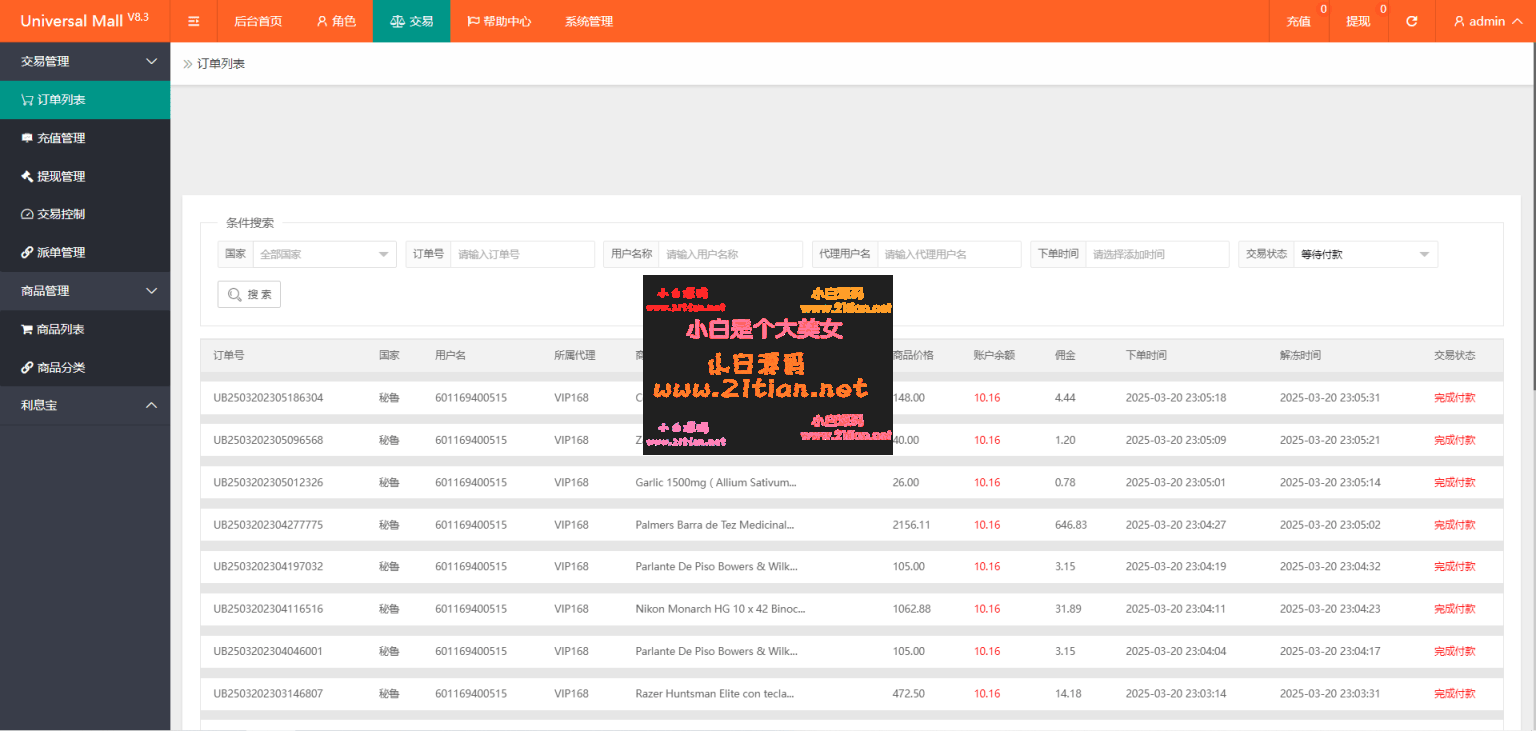Screen dimensions: 1536x731
Task: Click the refresh icon in top bar
Action: tap(1412, 21)
